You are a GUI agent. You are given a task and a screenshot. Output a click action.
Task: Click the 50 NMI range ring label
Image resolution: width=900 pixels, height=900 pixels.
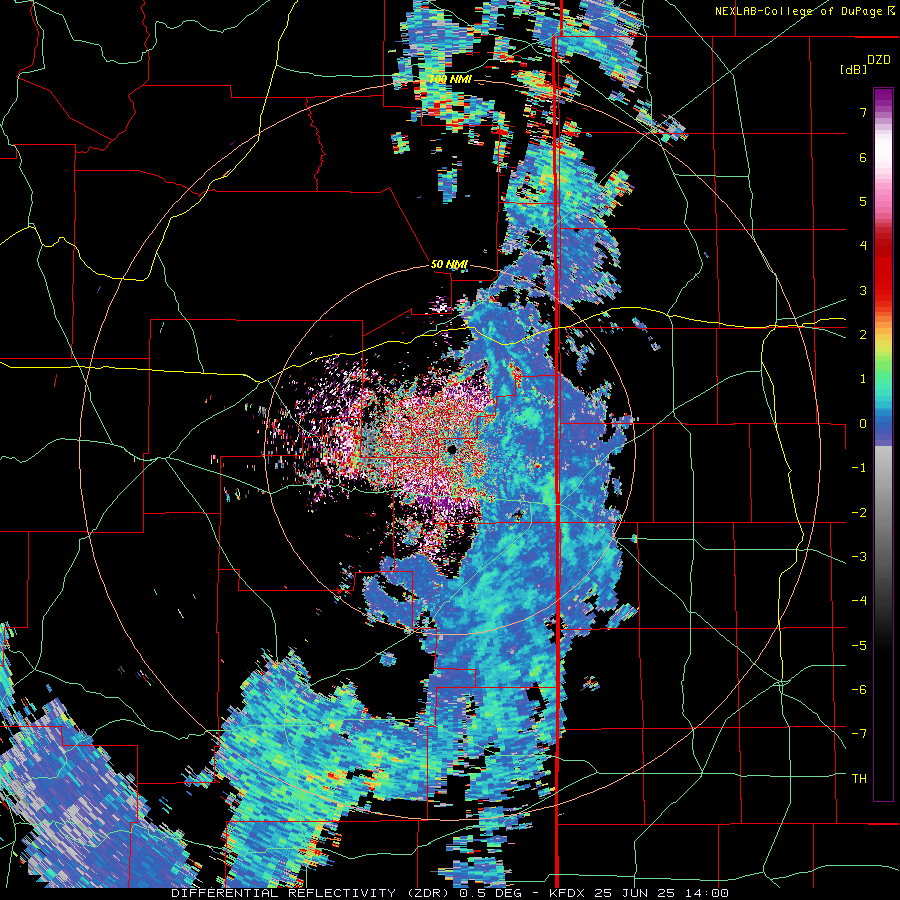click(449, 265)
